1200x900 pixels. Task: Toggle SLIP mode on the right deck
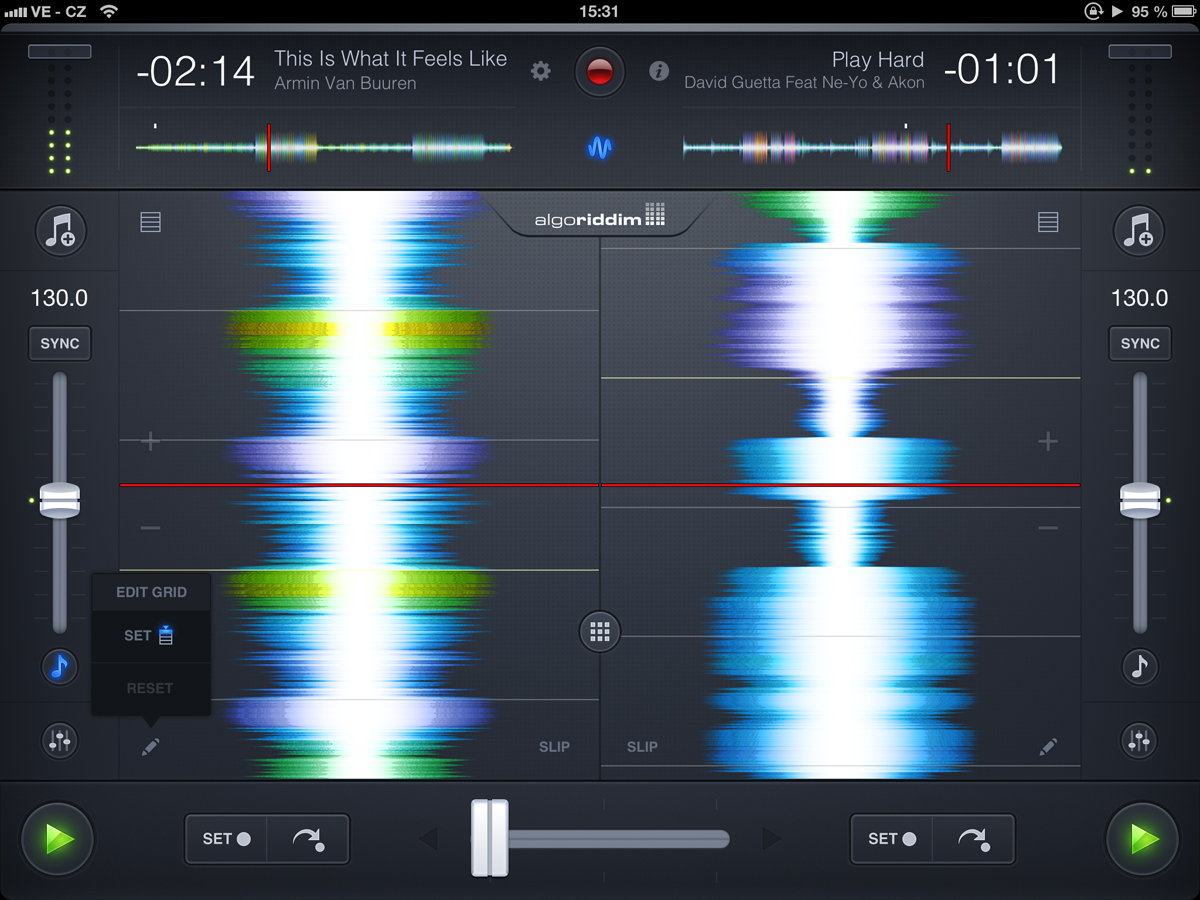(642, 747)
